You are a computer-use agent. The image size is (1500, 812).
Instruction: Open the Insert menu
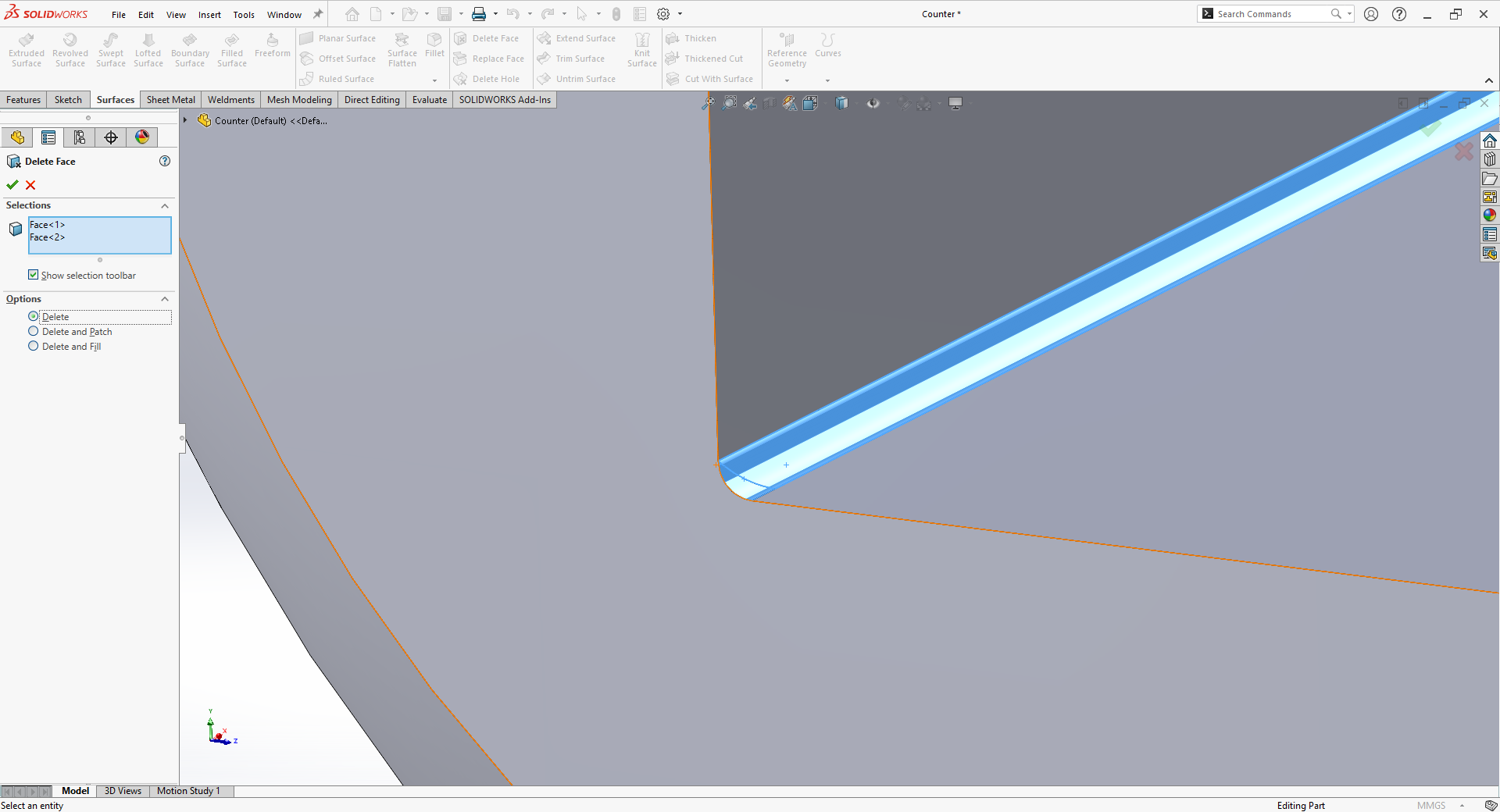point(209,14)
